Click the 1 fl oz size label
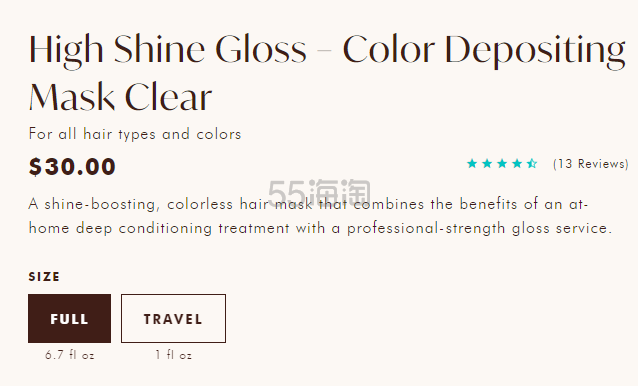Screen dimensions: 638x386 click(x=173, y=355)
